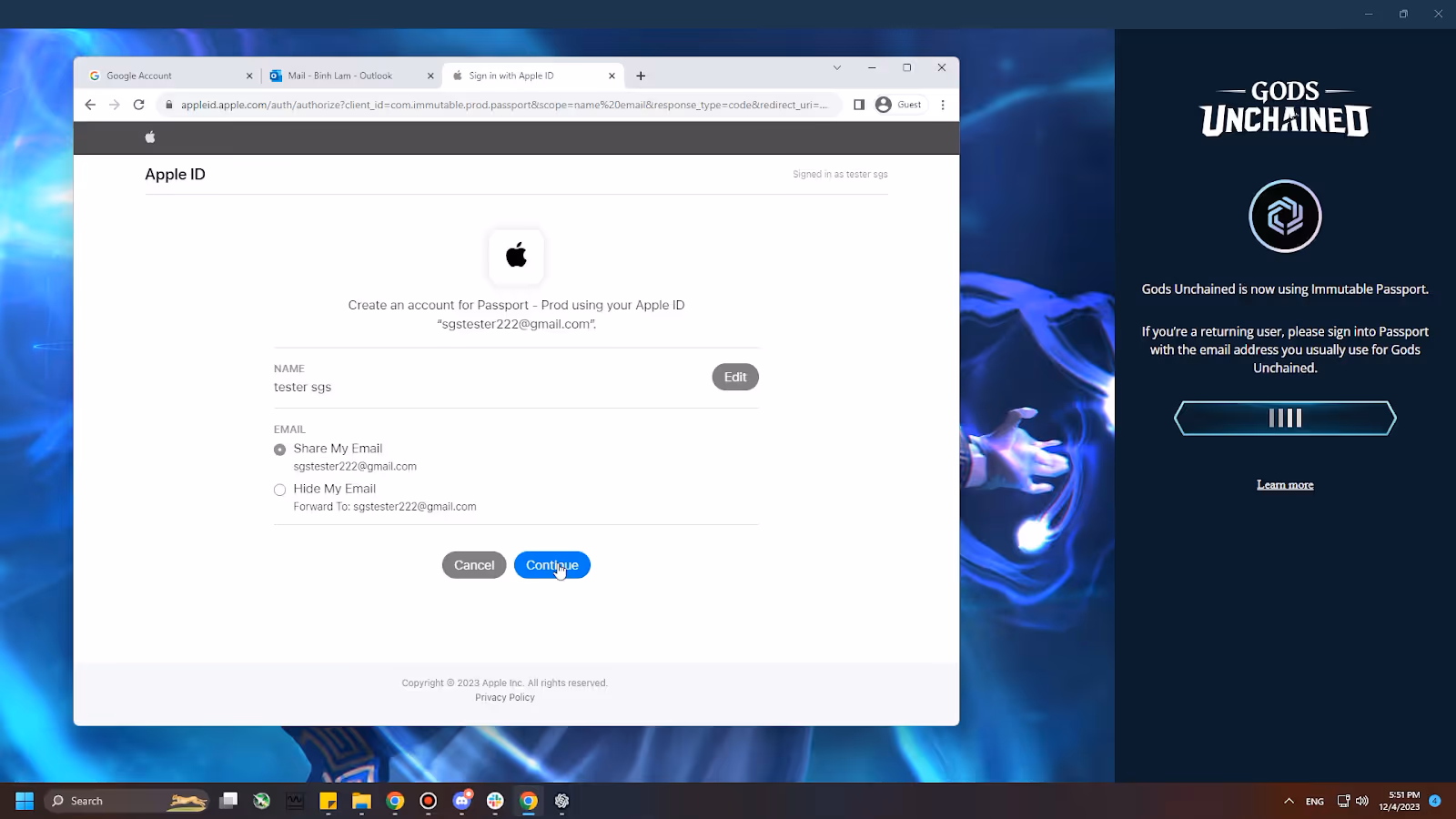Open a new browser tab
1456x819 pixels.
(641, 76)
